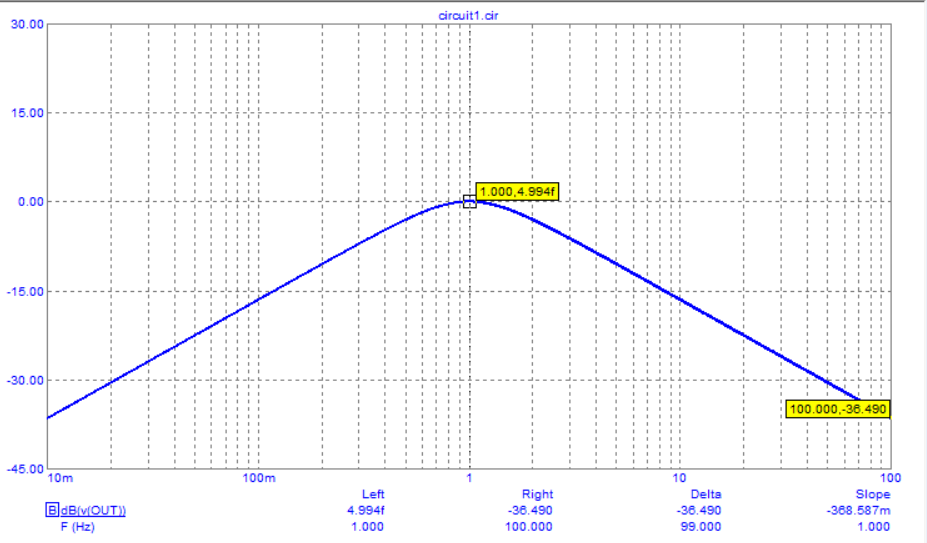The image size is (927, 543).
Task: Click the Right column header
Action: pyautogui.click(x=537, y=494)
